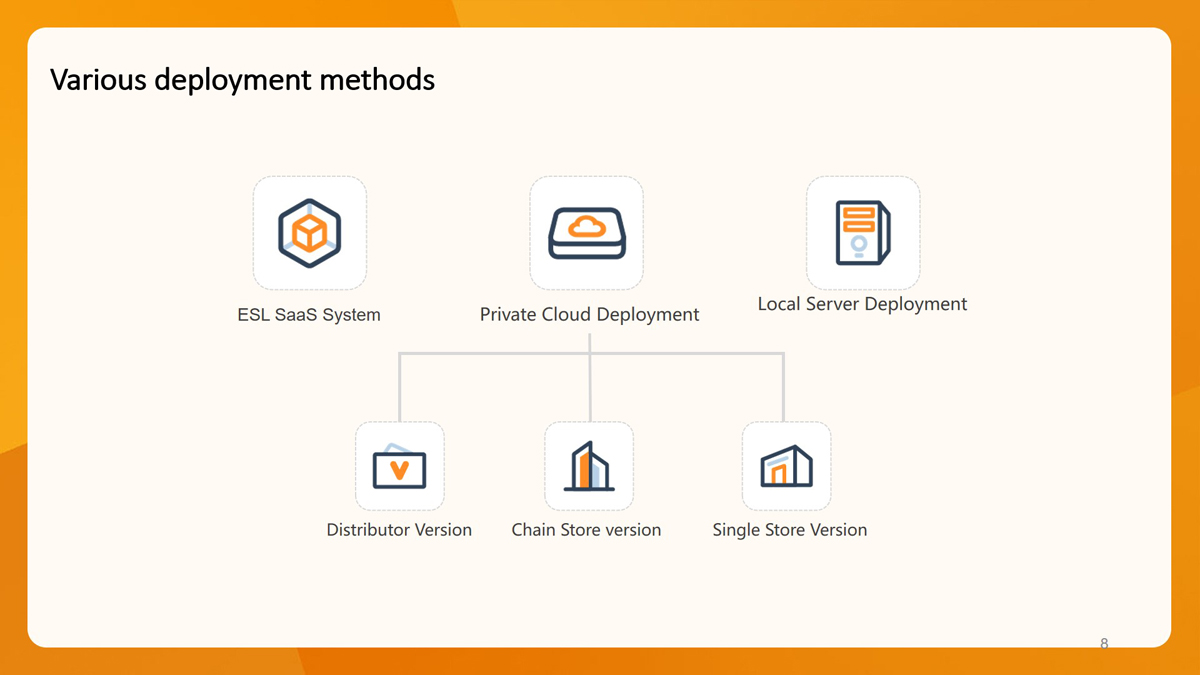Image resolution: width=1200 pixels, height=675 pixels.
Task: Click the "Chain Store version" caption
Action: point(586,530)
